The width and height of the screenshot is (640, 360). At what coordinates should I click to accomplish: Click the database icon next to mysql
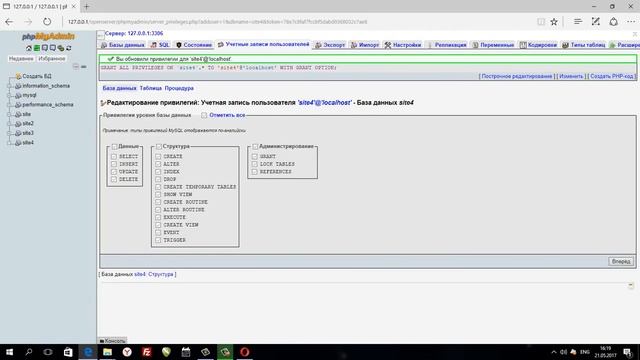pos(18,96)
